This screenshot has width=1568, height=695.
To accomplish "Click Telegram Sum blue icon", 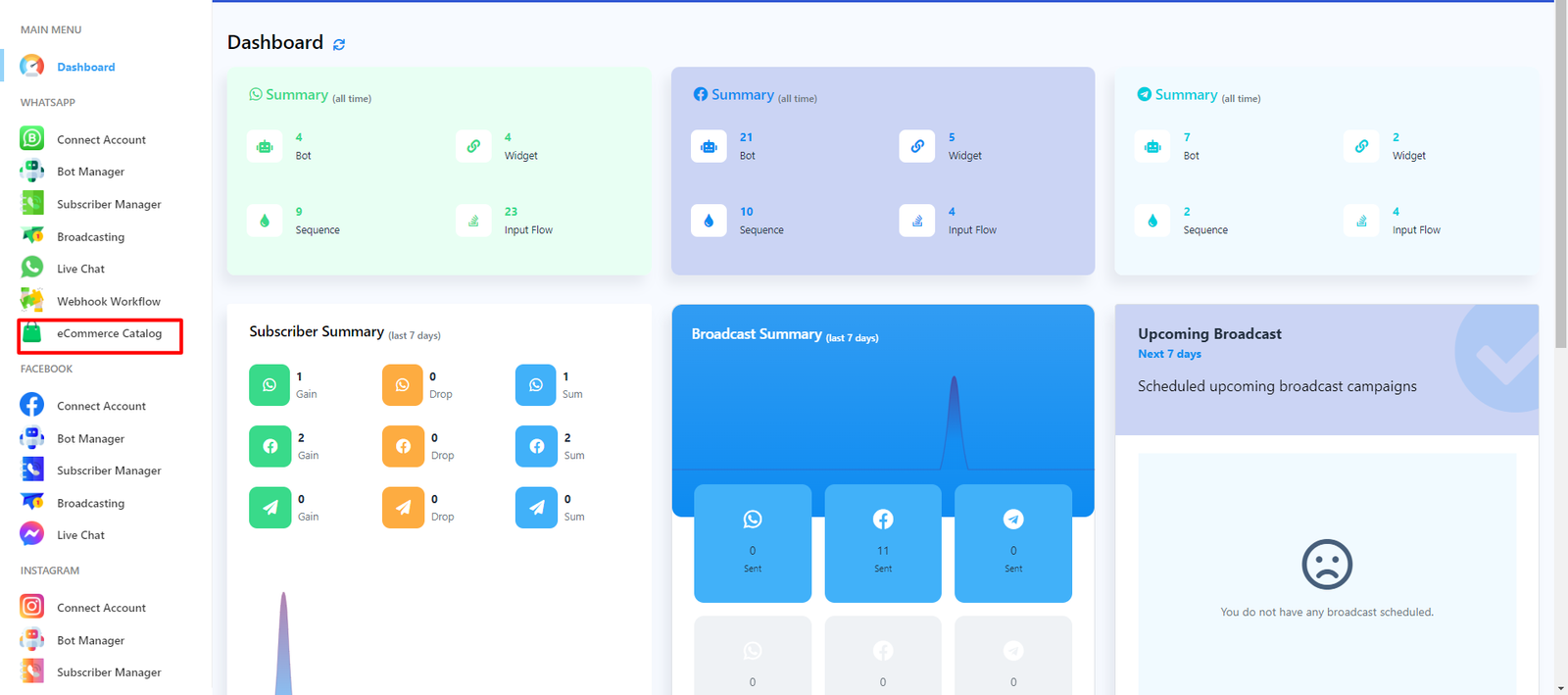I will tap(536, 508).
